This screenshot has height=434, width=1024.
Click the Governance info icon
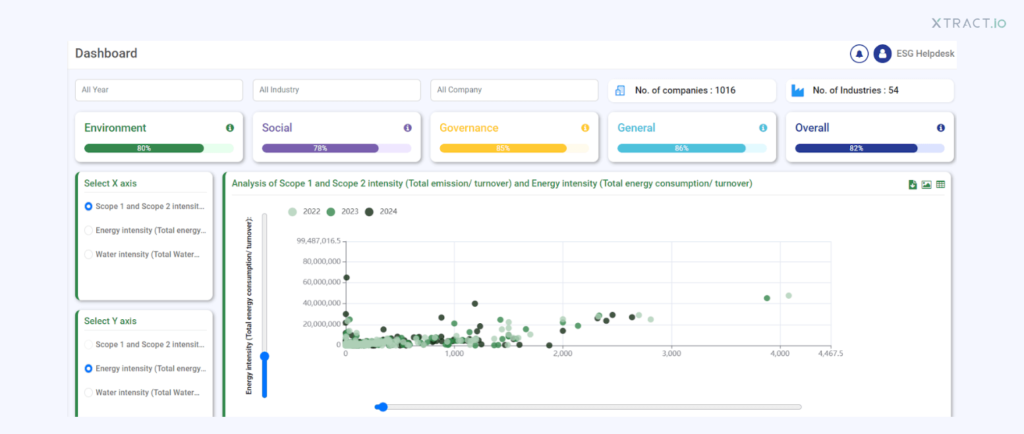coord(585,128)
